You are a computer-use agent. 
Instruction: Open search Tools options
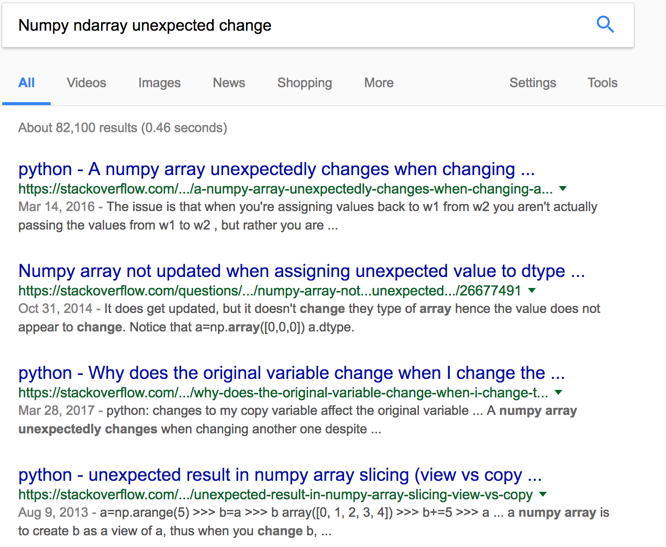click(x=602, y=83)
